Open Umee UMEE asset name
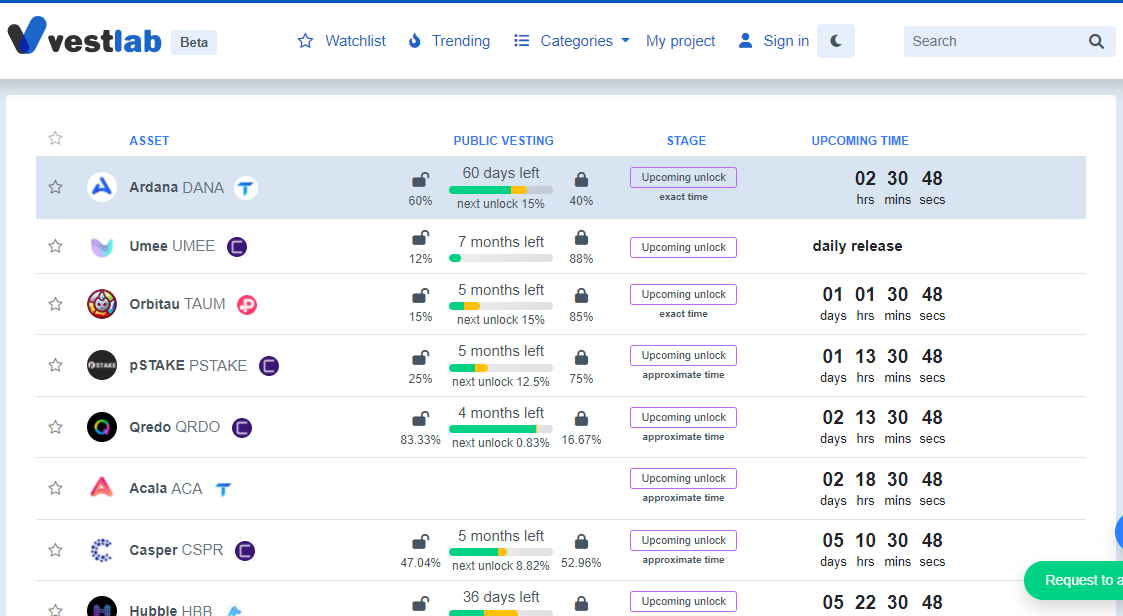This screenshot has width=1123, height=616. [172, 246]
